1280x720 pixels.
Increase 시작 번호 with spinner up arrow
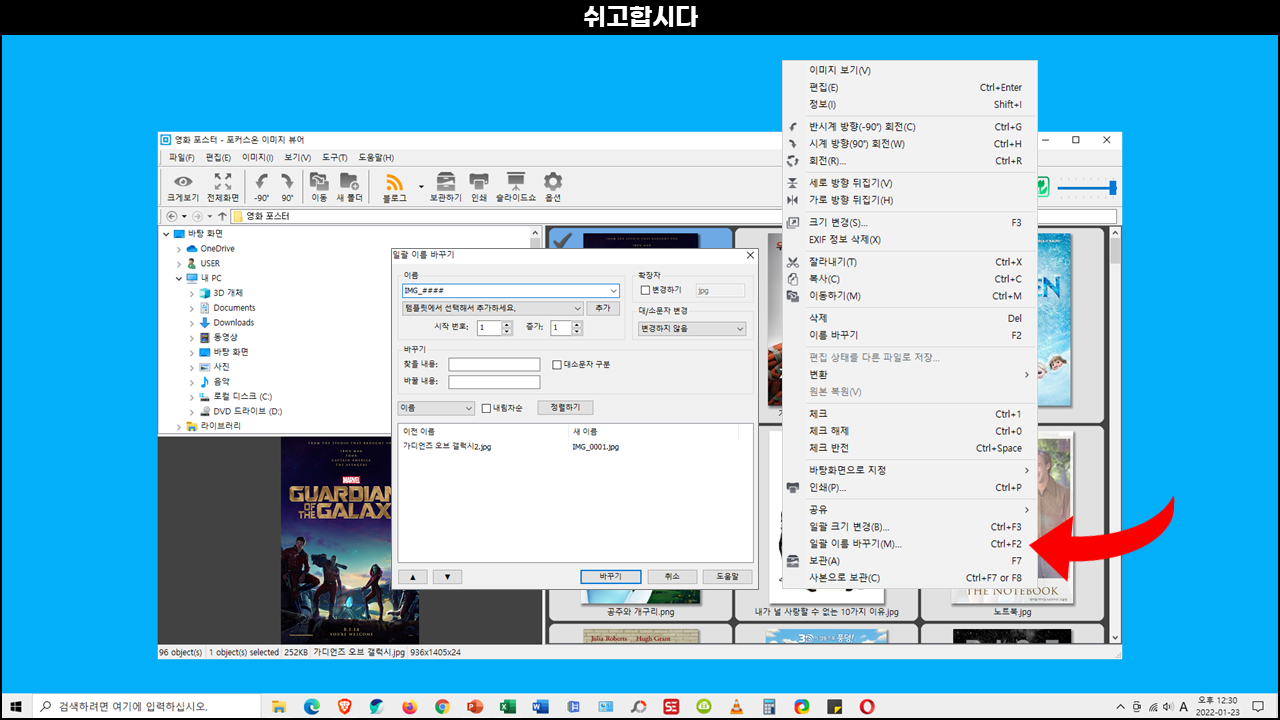(x=507, y=324)
